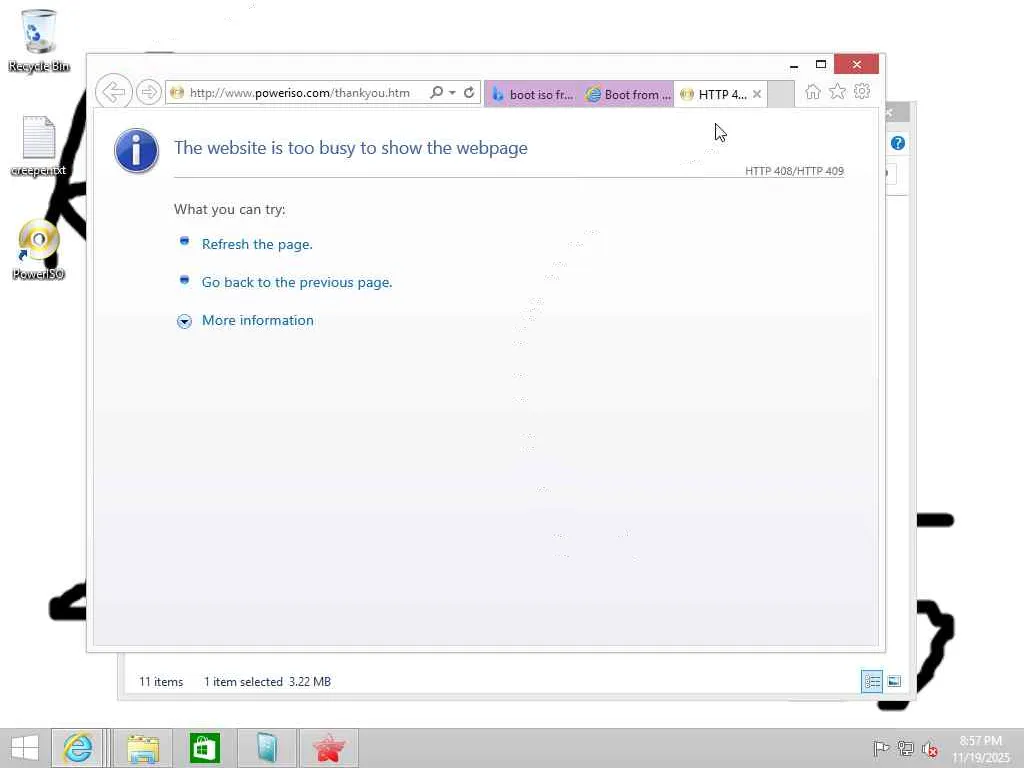Switch to the 'boot iso fr...' tab
The image size is (1024, 768).
coord(532,94)
